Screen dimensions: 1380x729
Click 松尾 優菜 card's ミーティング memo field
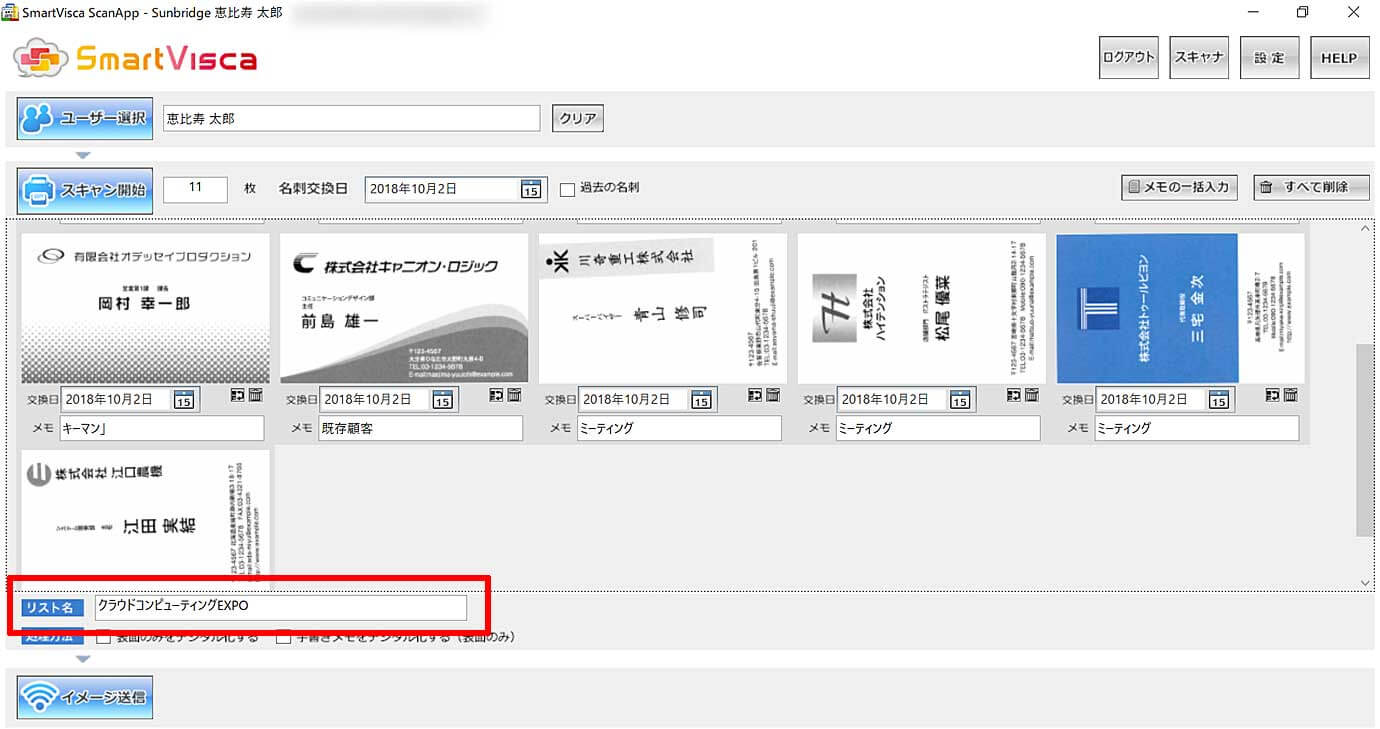tap(938, 428)
